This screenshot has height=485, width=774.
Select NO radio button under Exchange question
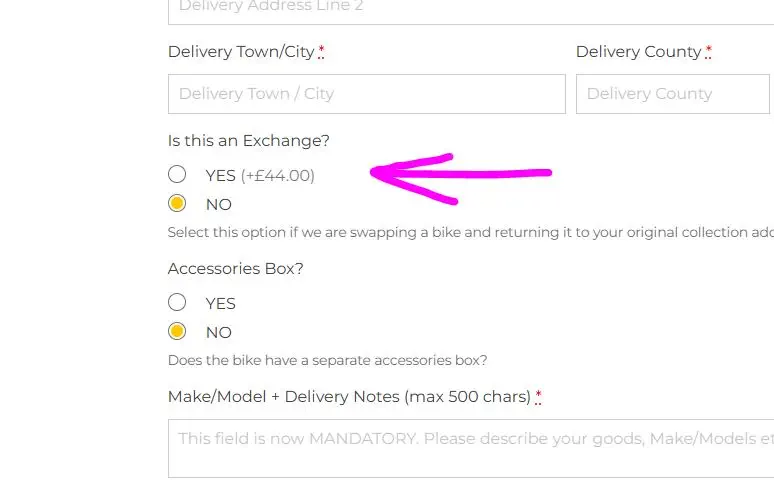coord(178,204)
